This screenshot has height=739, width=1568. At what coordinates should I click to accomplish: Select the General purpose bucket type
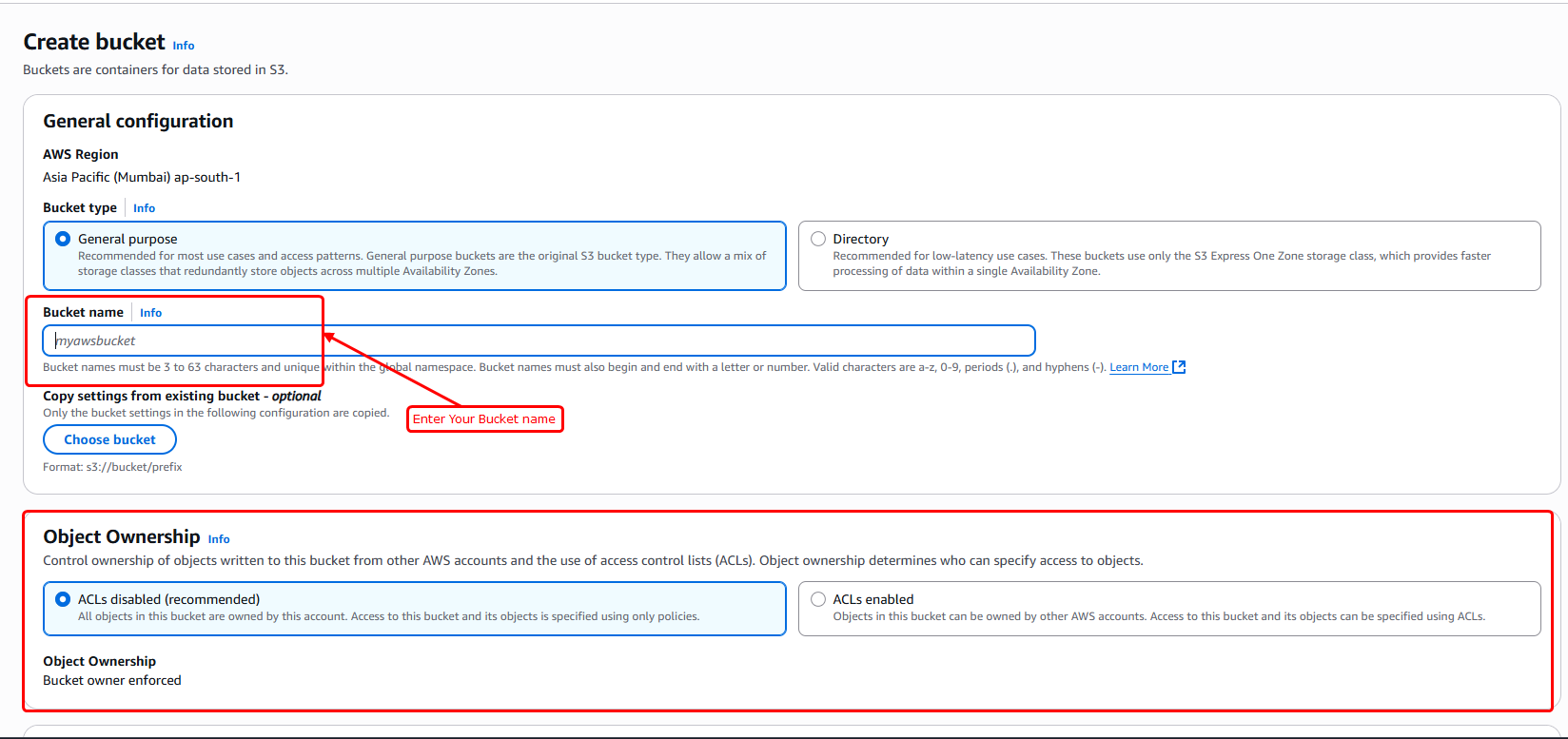[x=63, y=239]
